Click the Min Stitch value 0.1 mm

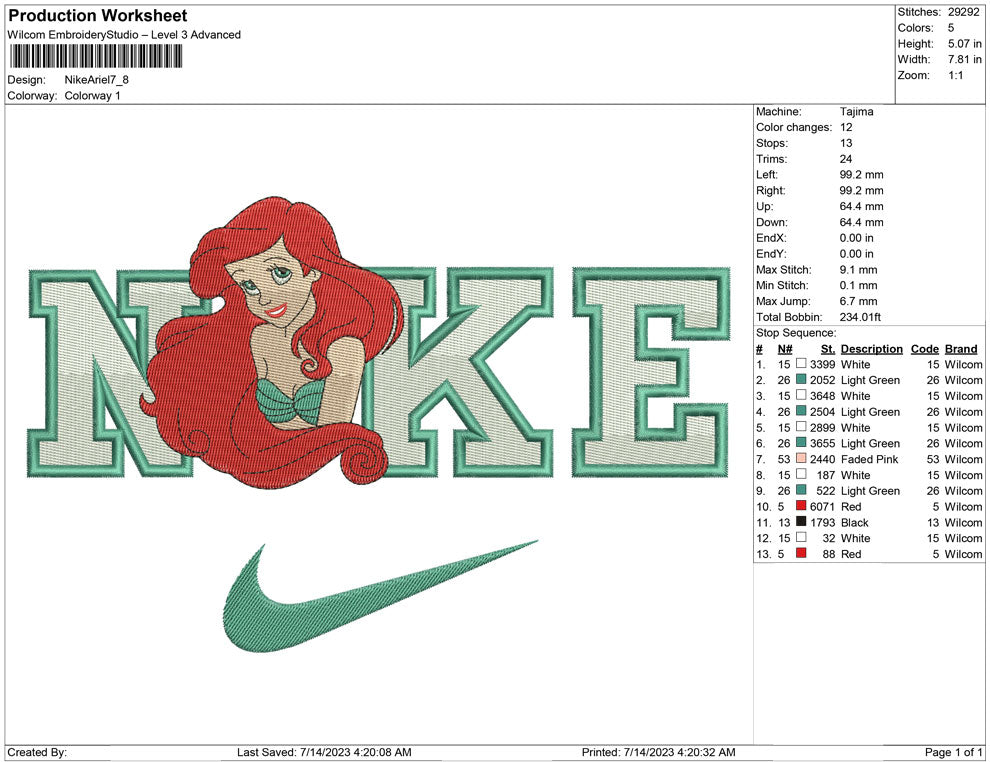tap(859, 285)
